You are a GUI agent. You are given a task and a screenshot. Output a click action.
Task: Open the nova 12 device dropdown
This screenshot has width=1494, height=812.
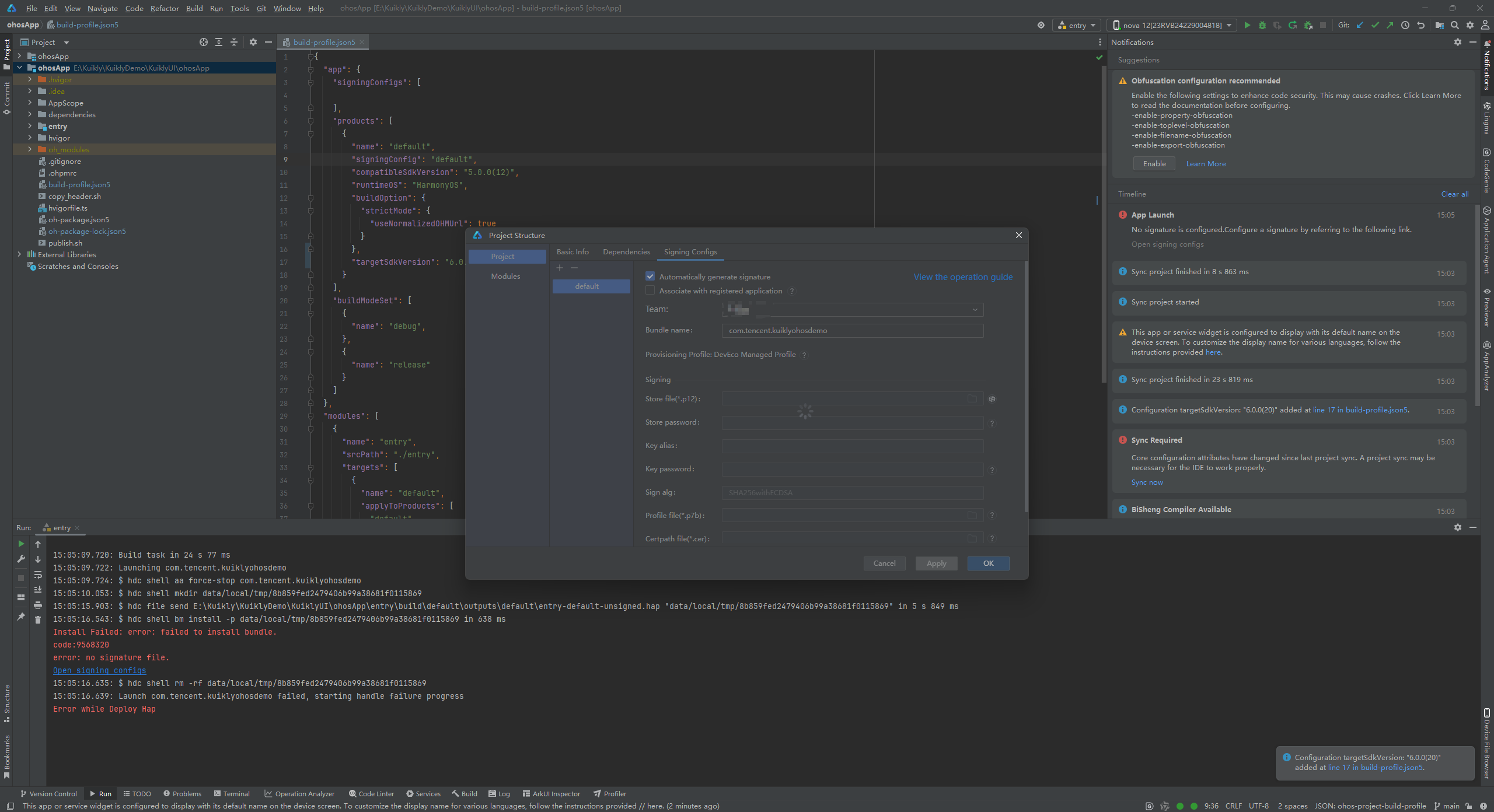point(1172,25)
